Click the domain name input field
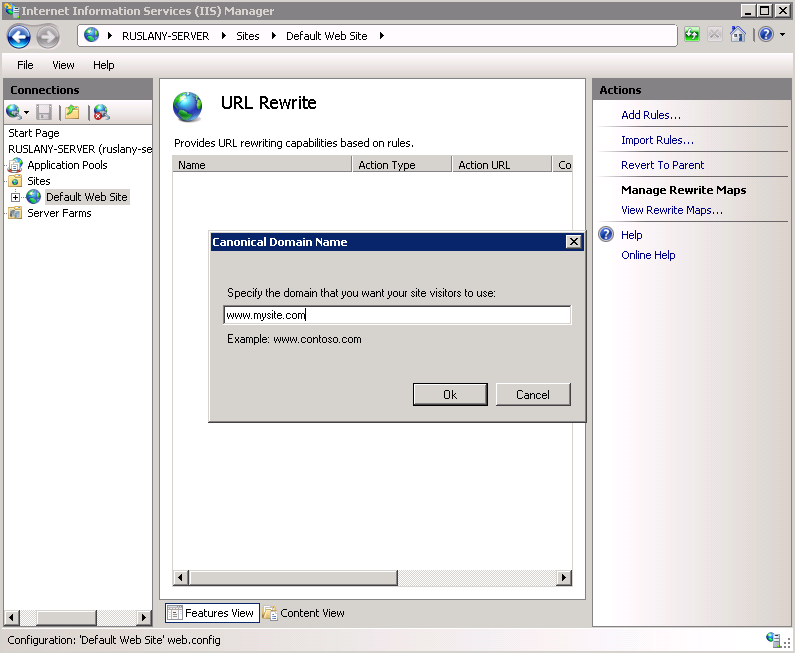 tap(397, 315)
